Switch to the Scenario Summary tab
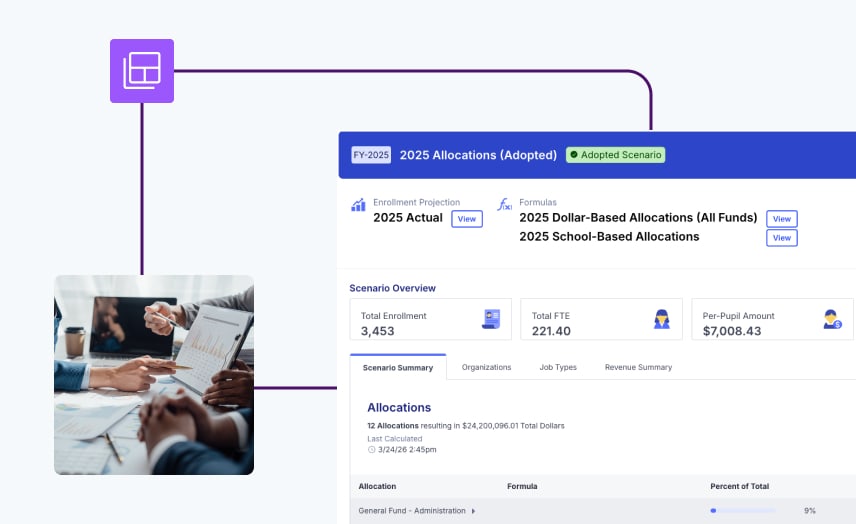Image resolution: width=856 pixels, height=524 pixels. coord(398,367)
